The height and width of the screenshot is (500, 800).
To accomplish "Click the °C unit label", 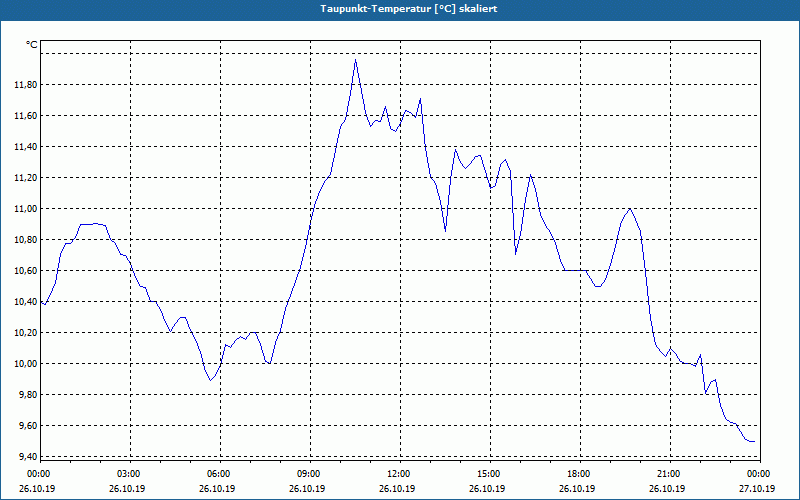I will (x=32, y=45).
